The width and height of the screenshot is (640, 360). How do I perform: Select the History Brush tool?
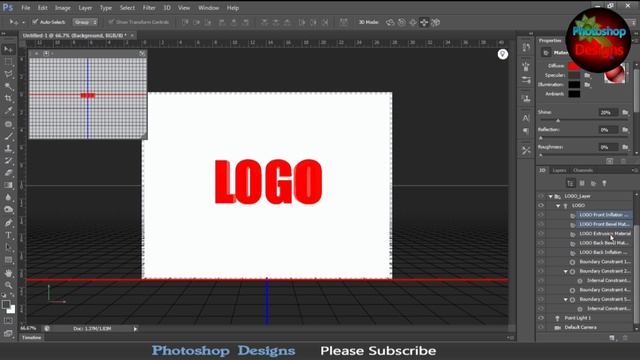[x=8, y=161]
